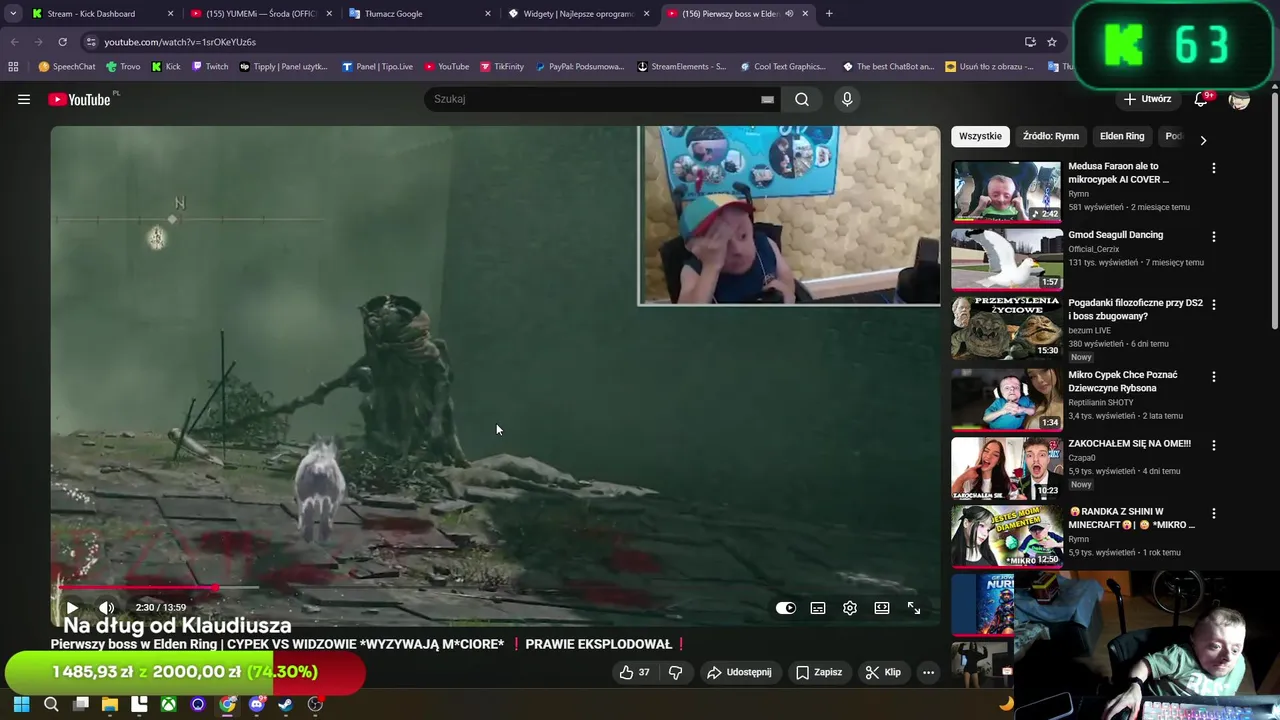
Task: Play the video
Action: pos(72,607)
